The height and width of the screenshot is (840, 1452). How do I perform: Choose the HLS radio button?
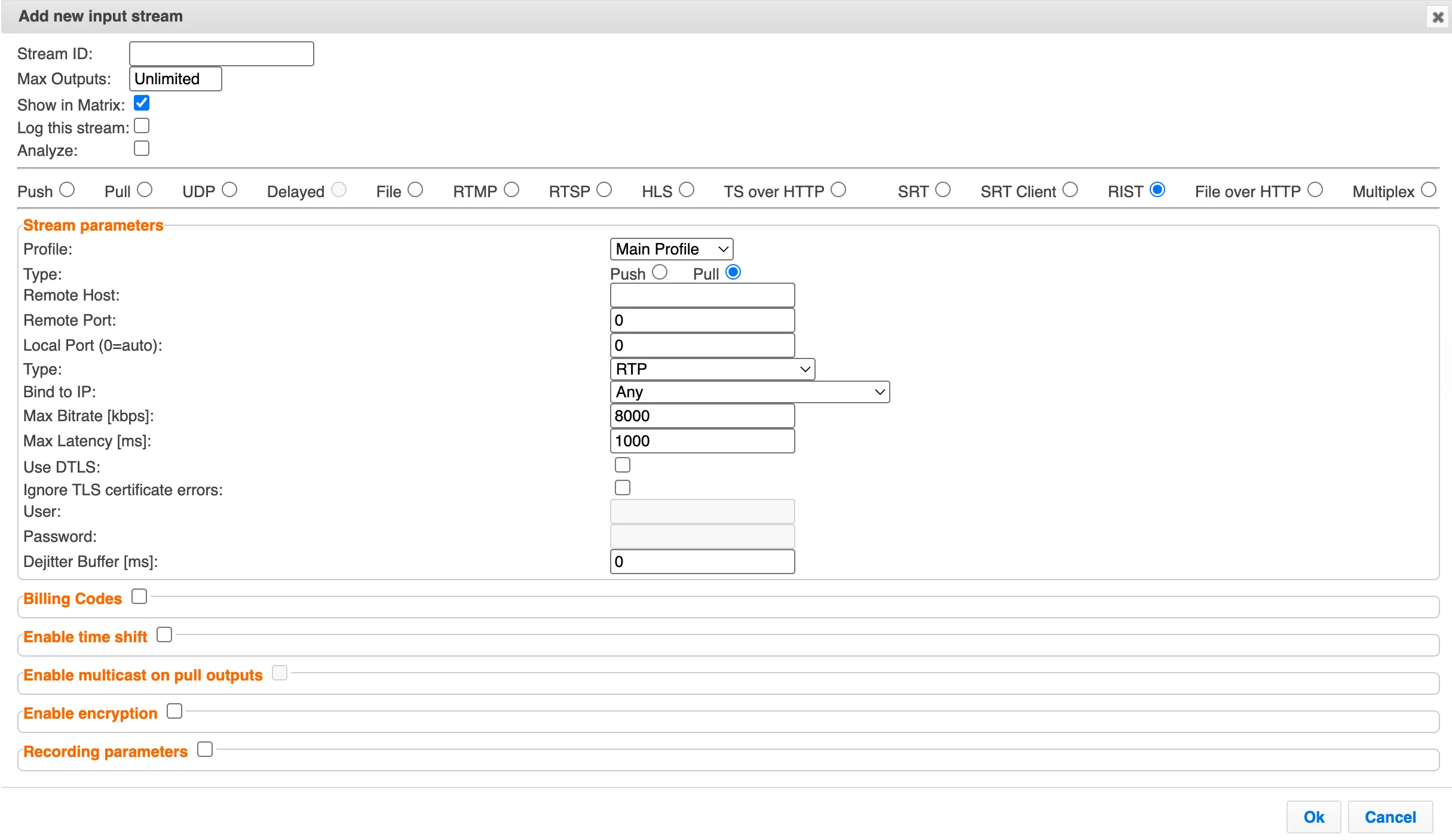[687, 190]
